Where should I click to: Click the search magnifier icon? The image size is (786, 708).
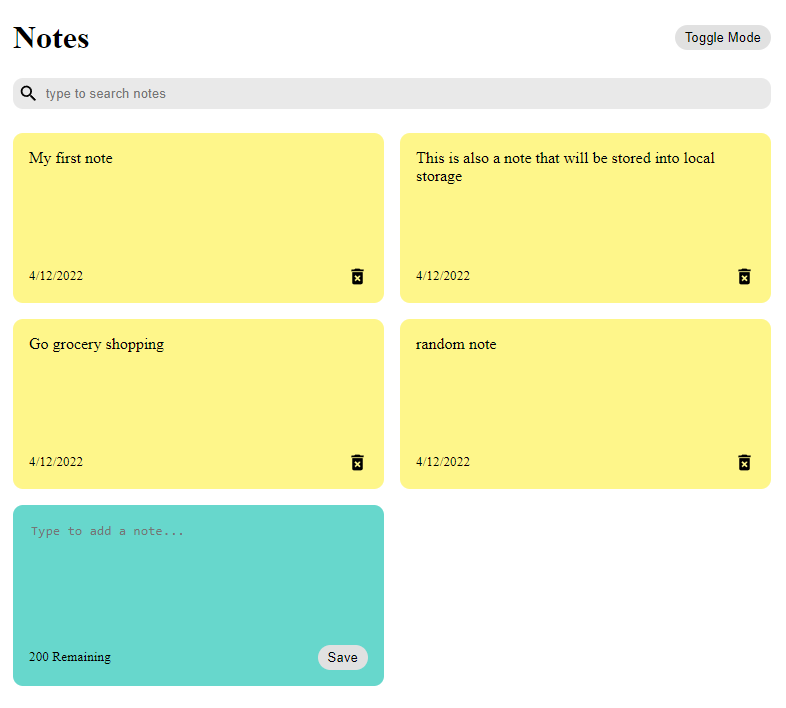pos(28,93)
